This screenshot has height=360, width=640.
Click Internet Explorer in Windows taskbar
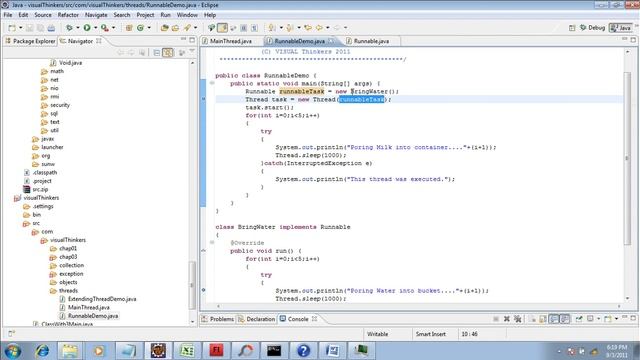tap(42, 350)
